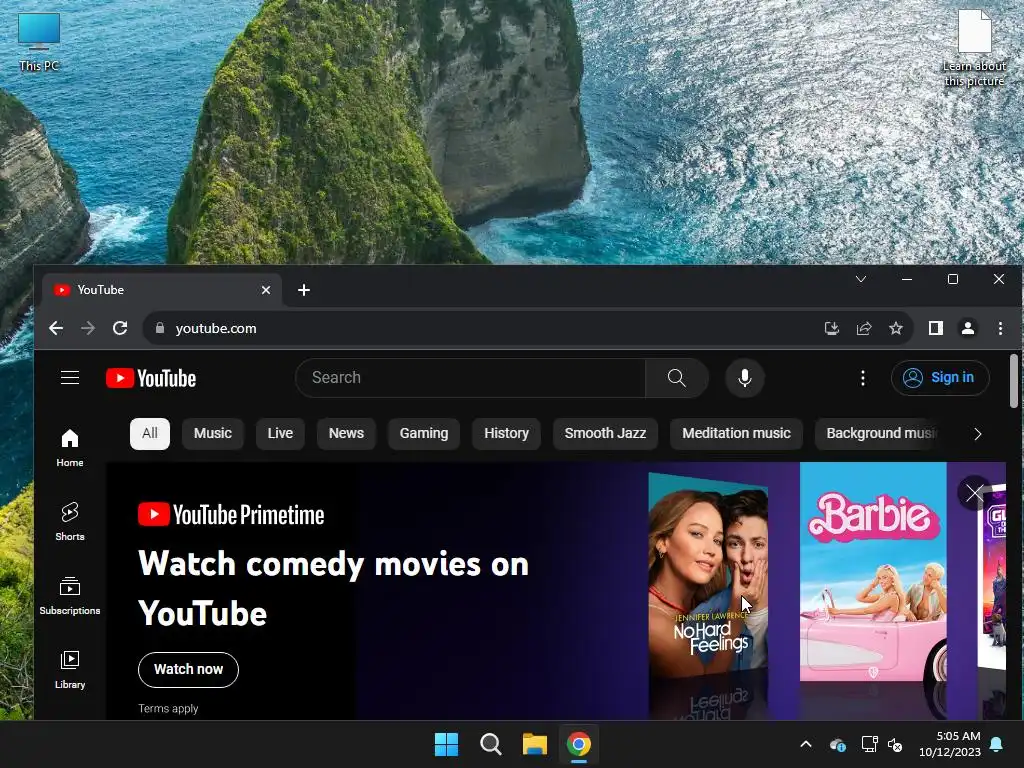The image size is (1024, 768).
Task: Click the search magnifier button in YouTube
Action: pos(677,378)
